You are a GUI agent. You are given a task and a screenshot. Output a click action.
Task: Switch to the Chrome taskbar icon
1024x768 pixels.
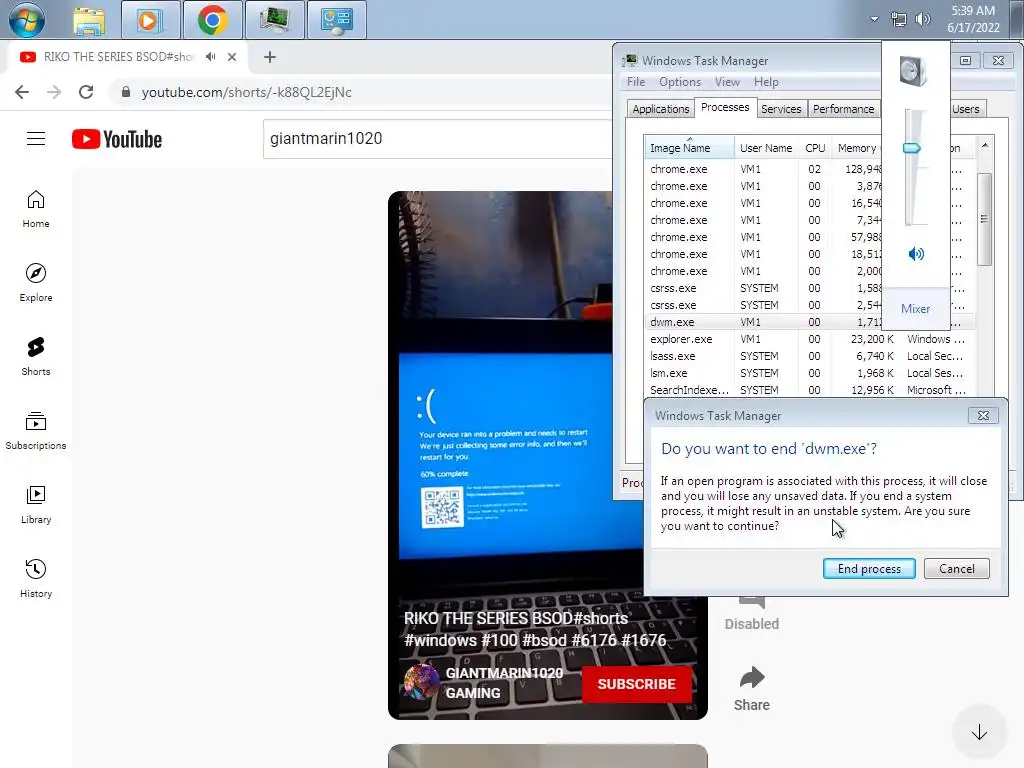[212, 20]
